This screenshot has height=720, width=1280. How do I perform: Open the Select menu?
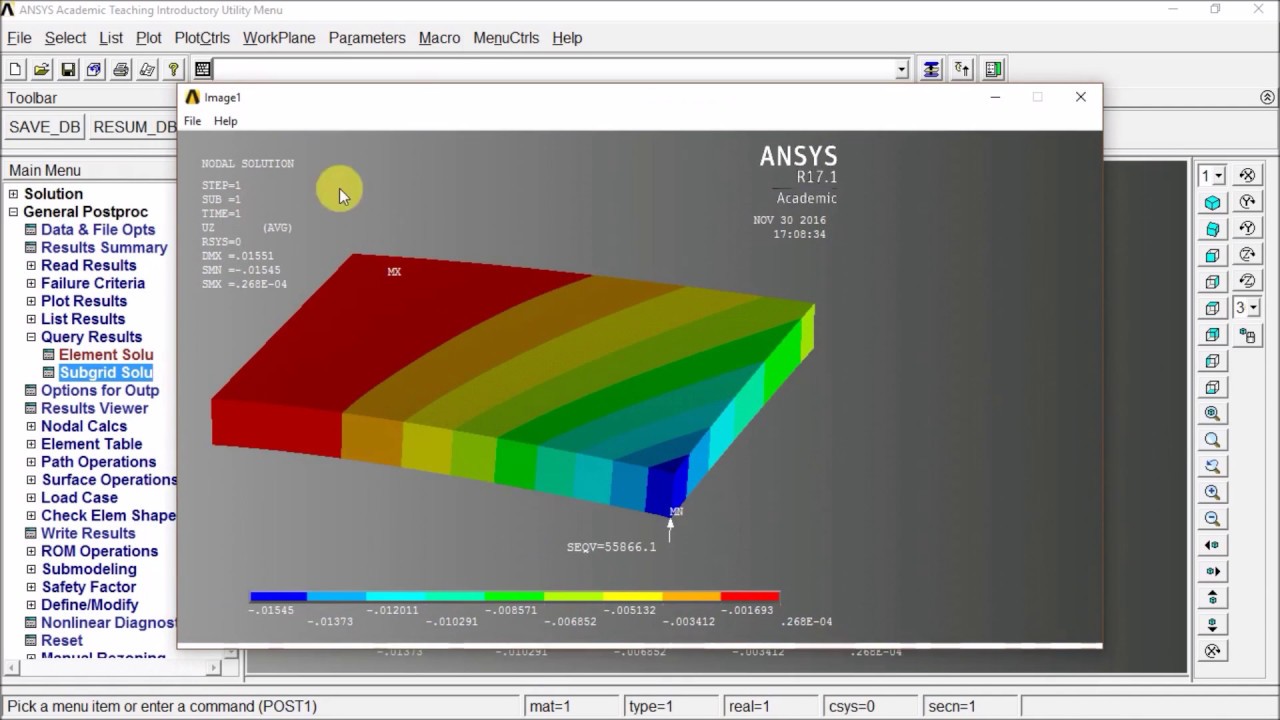click(65, 38)
